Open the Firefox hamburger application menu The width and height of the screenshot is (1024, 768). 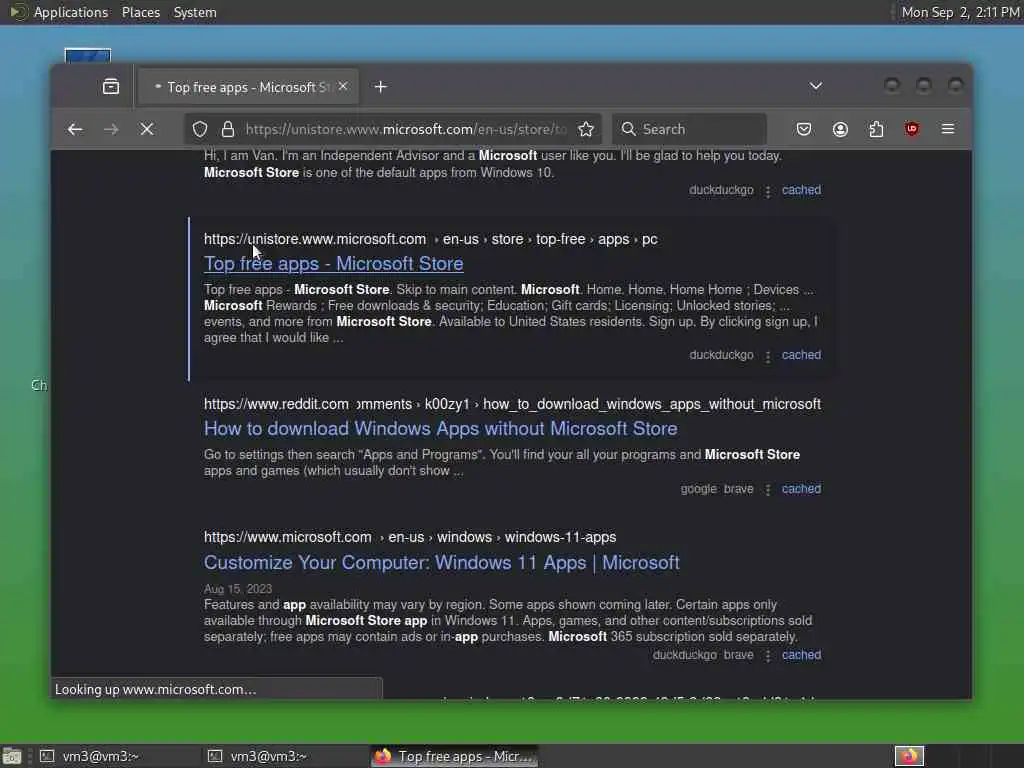948,129
